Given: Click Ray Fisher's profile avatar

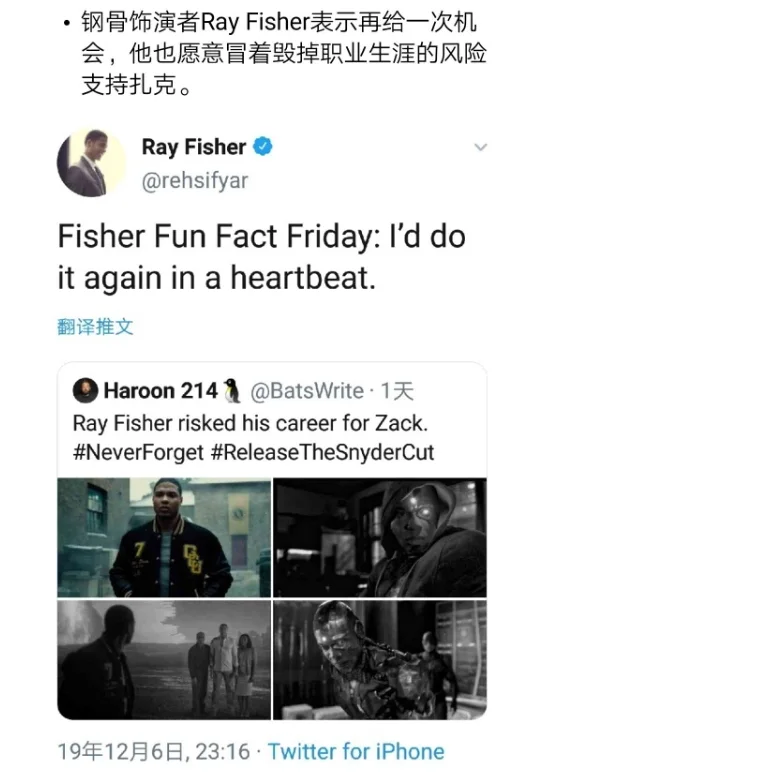Looking at the screenshot, I should [91, 162].
